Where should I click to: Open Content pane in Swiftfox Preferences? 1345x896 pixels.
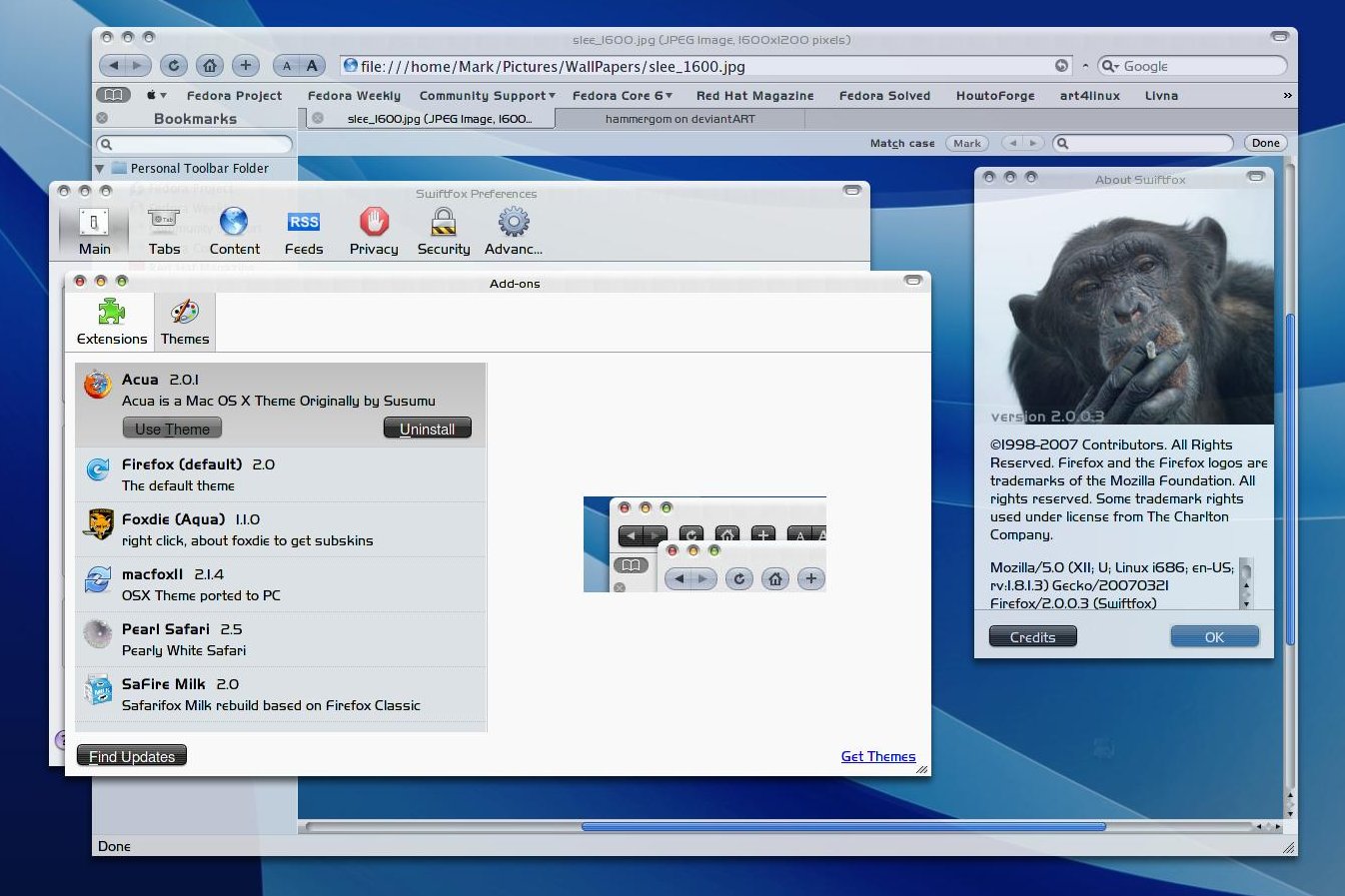(234, 231)
